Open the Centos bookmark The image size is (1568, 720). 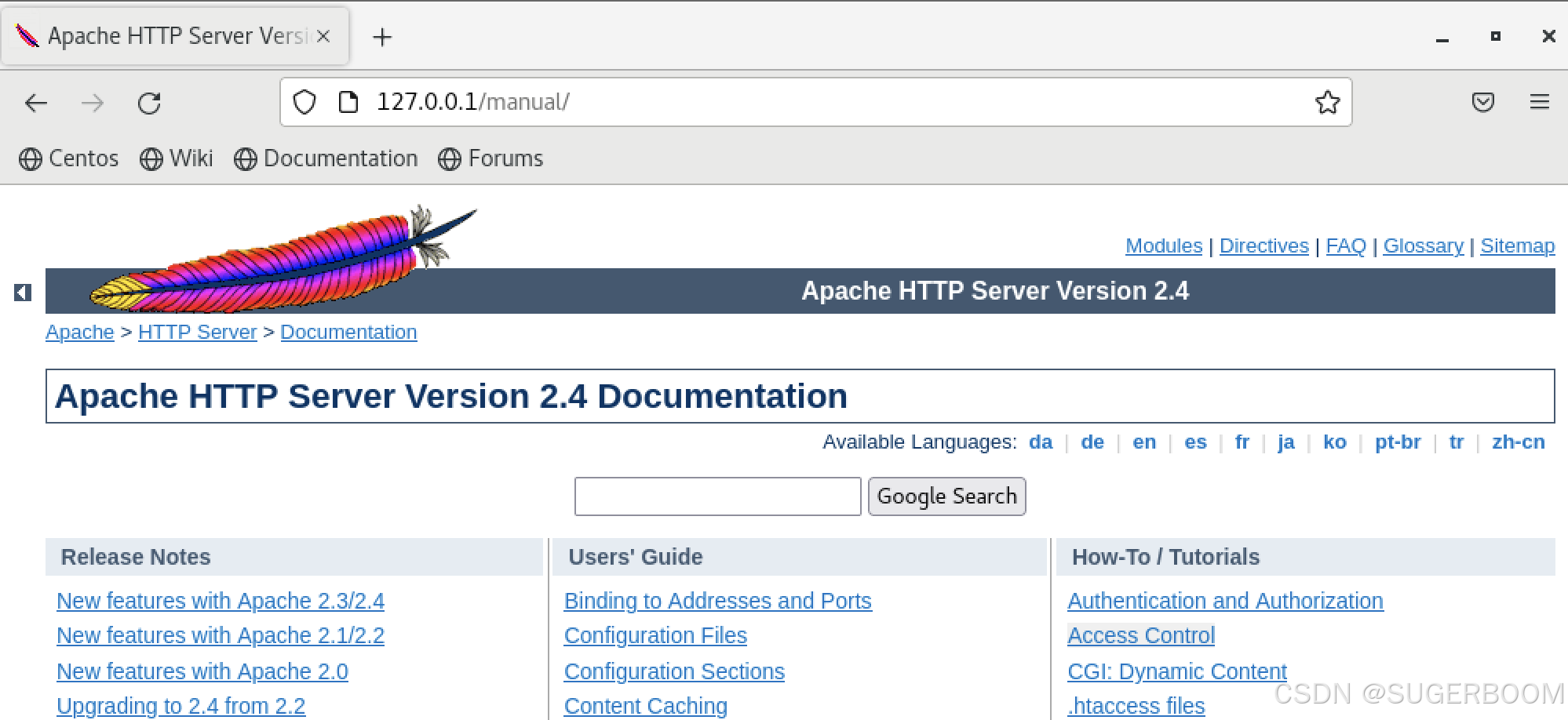pos(68,158)
